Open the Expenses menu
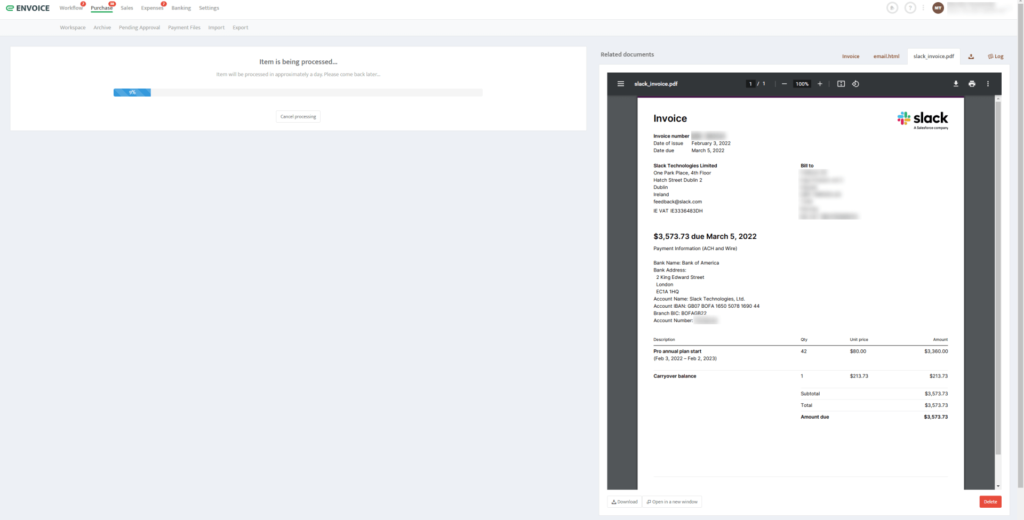Viewport: 1024px width, 520px height. 152,8
